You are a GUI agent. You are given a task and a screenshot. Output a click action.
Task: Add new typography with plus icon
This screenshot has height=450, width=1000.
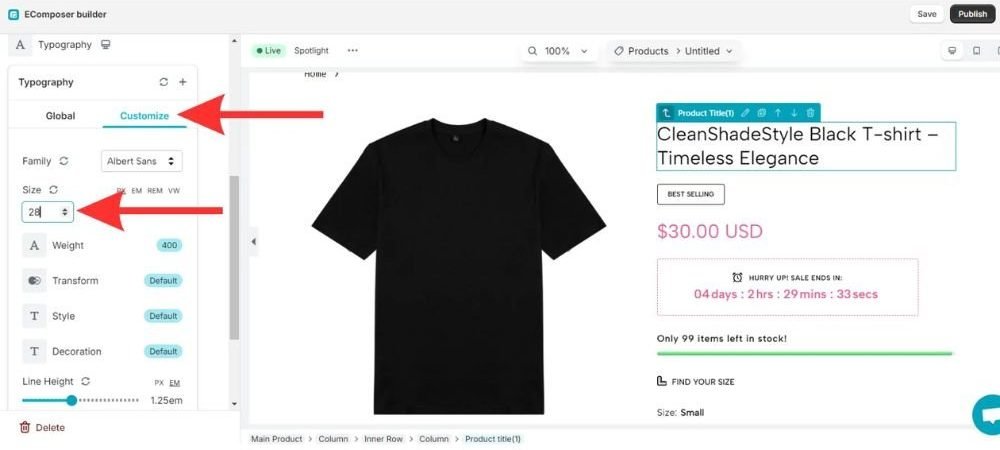pyautogui.click(x=182, y=82)
